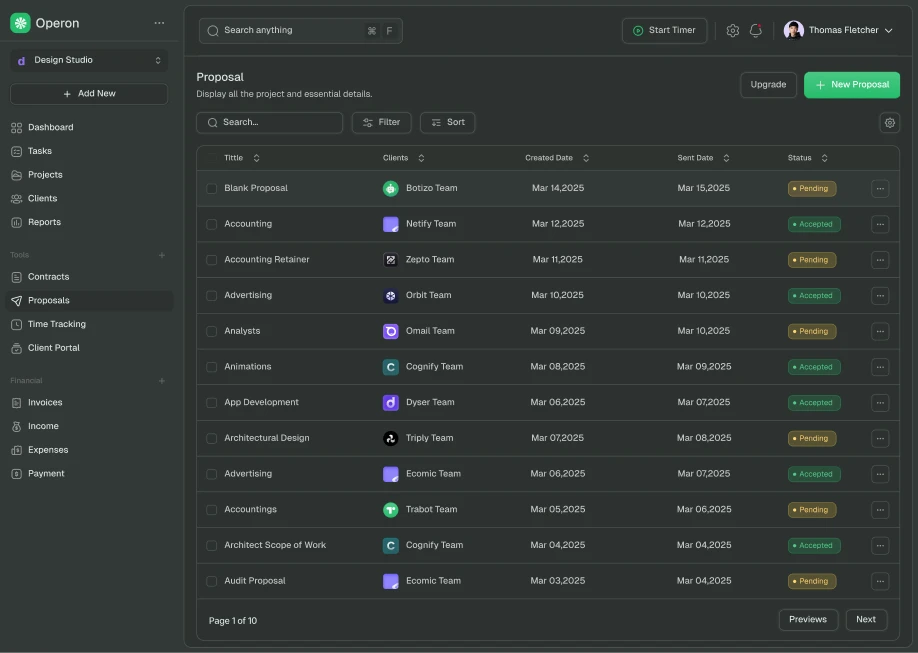Image resolution: width=918 pixels, height=653 pixels.
Task: Expand the Thomas Fletcher account menu
Action: [839, 29]
